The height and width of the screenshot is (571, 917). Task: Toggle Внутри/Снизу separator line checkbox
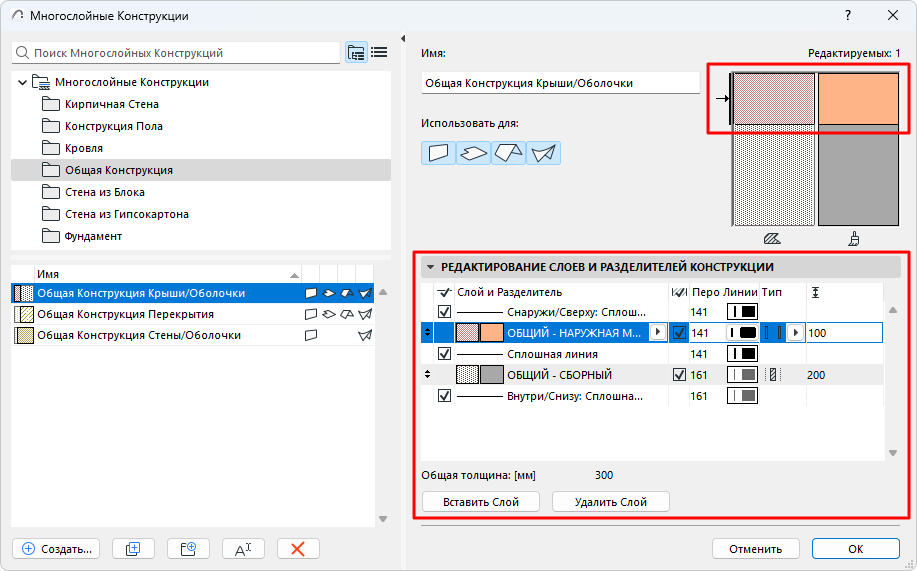(444, 396)
